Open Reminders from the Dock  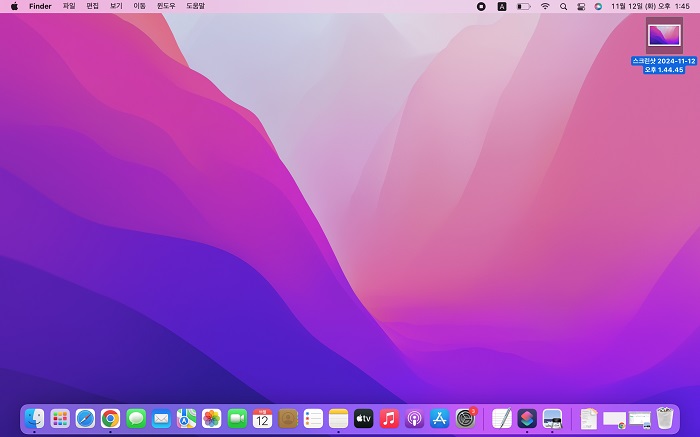[313, 419]
